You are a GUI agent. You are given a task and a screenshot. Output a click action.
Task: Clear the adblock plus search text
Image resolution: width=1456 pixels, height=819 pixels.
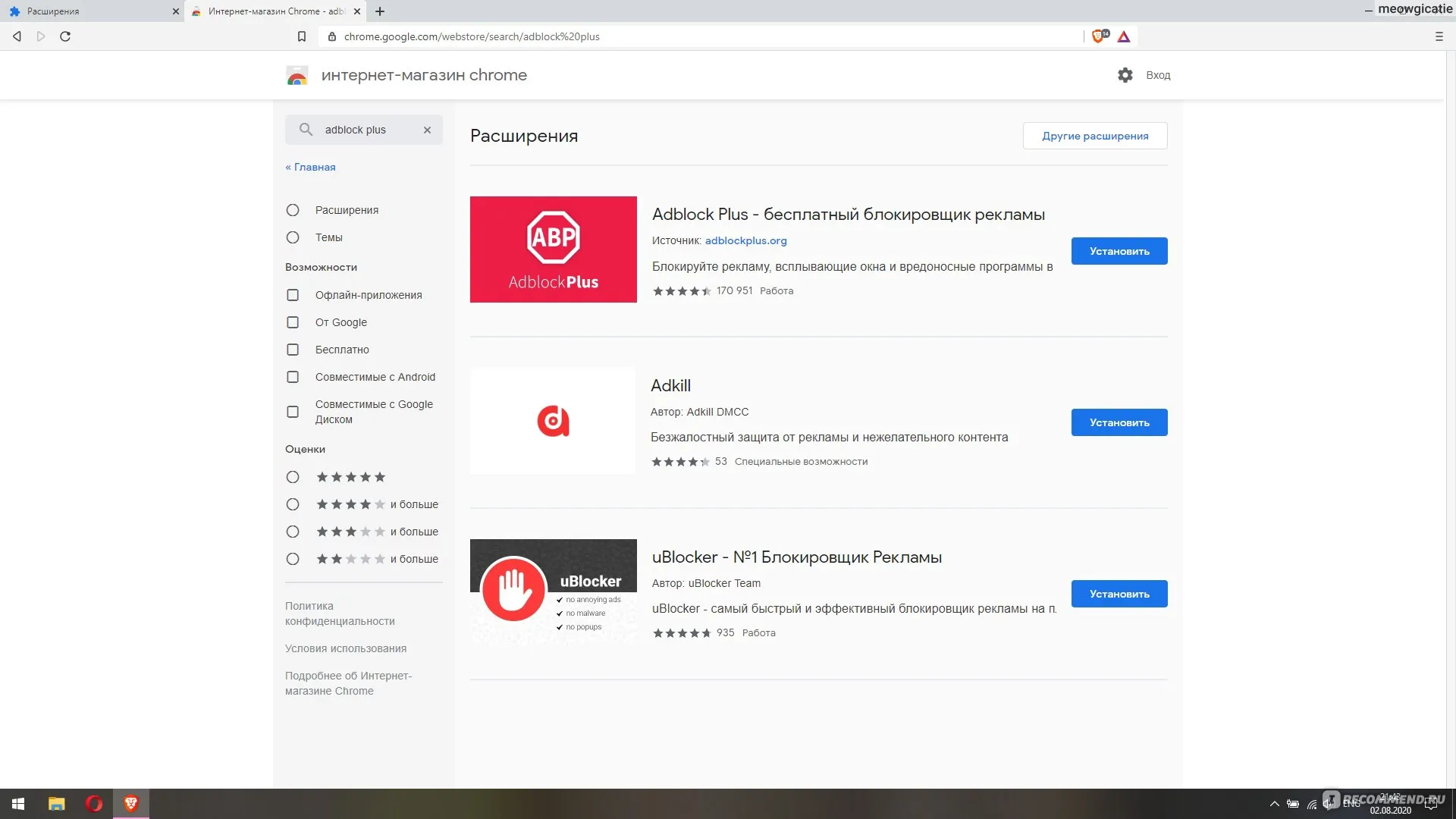(427, 130)
